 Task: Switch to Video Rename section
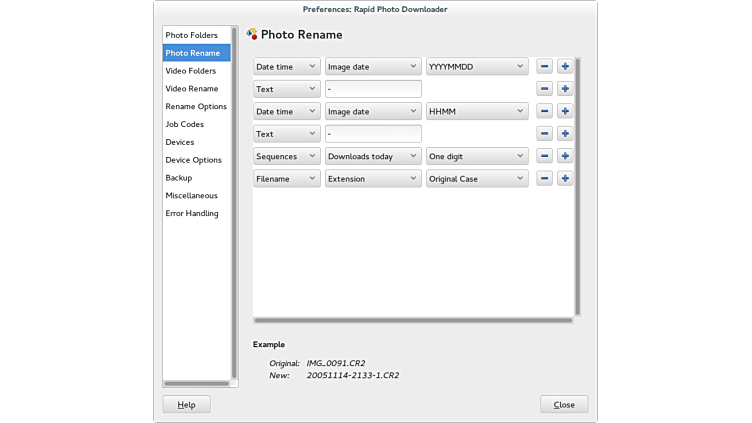click(191, 89)
